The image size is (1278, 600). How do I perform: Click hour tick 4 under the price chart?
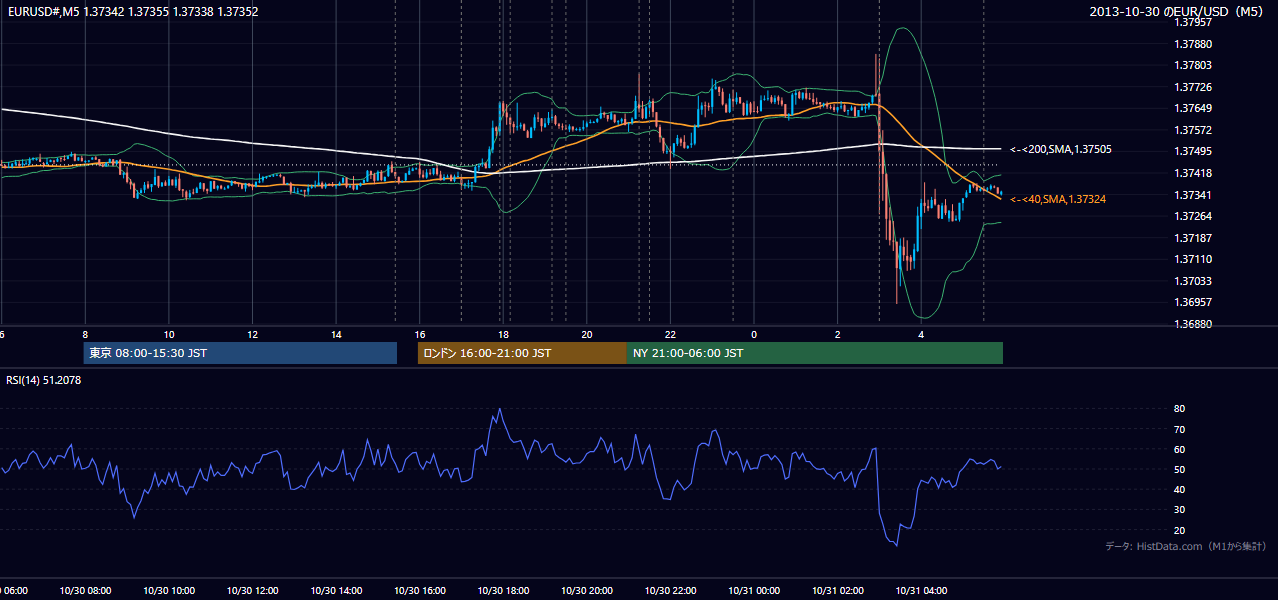(921, 334)
